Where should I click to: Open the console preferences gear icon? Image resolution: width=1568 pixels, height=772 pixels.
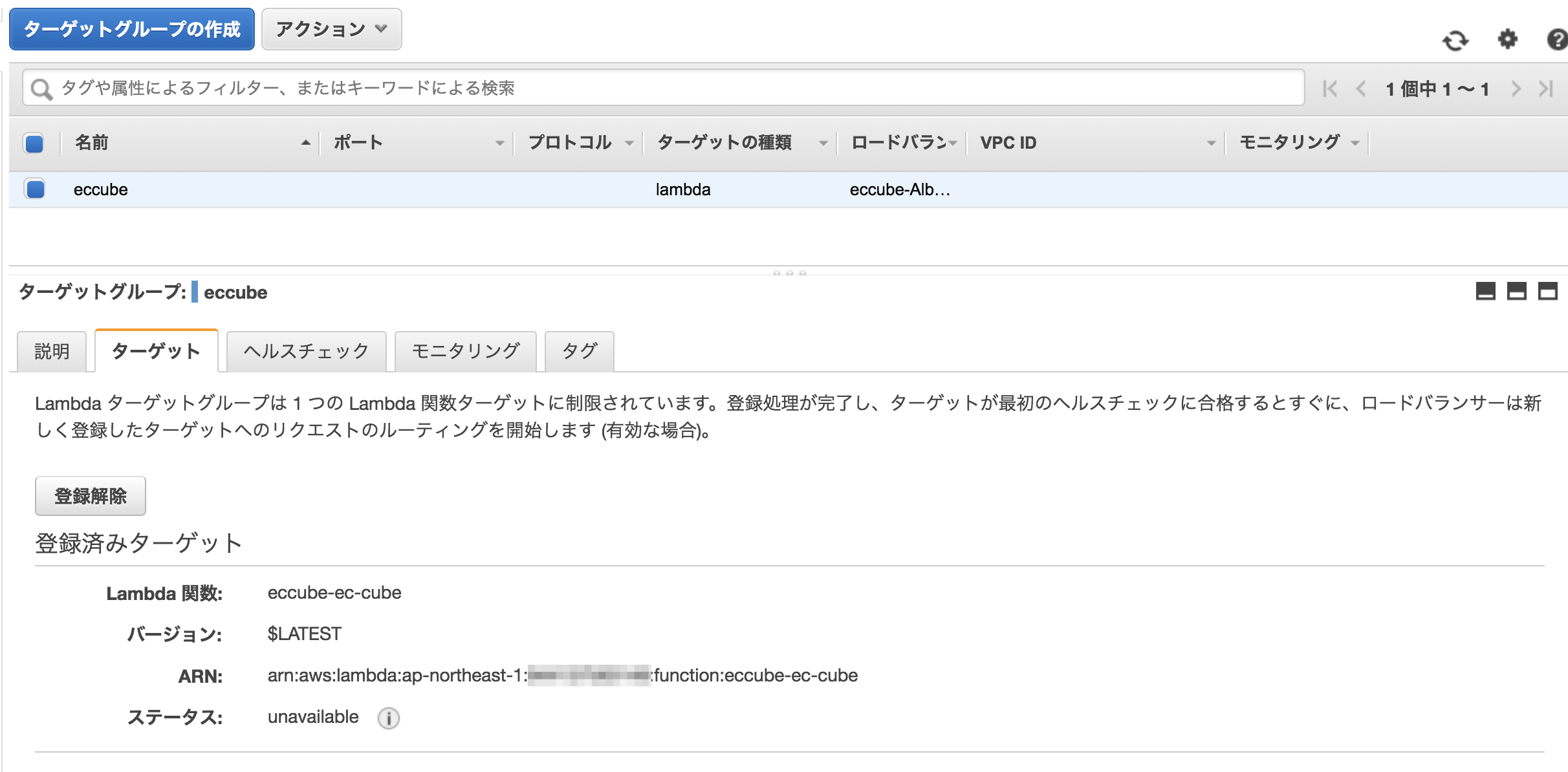point(1507,39)
